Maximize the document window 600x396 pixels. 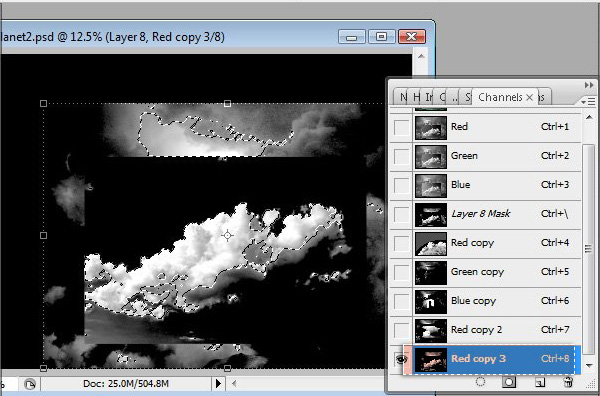point(382,37)
